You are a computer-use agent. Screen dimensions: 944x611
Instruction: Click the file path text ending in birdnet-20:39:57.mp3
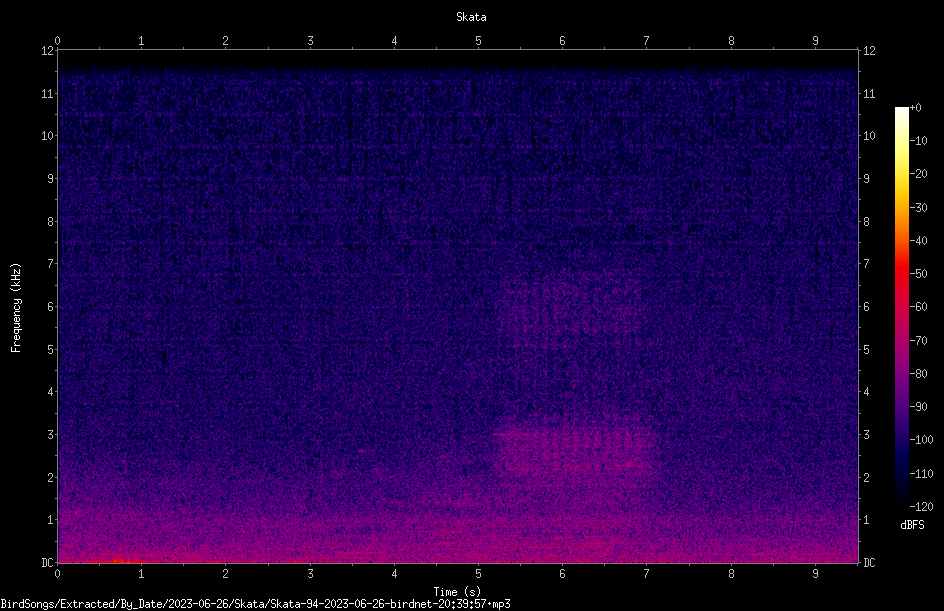tap(255, 604)
